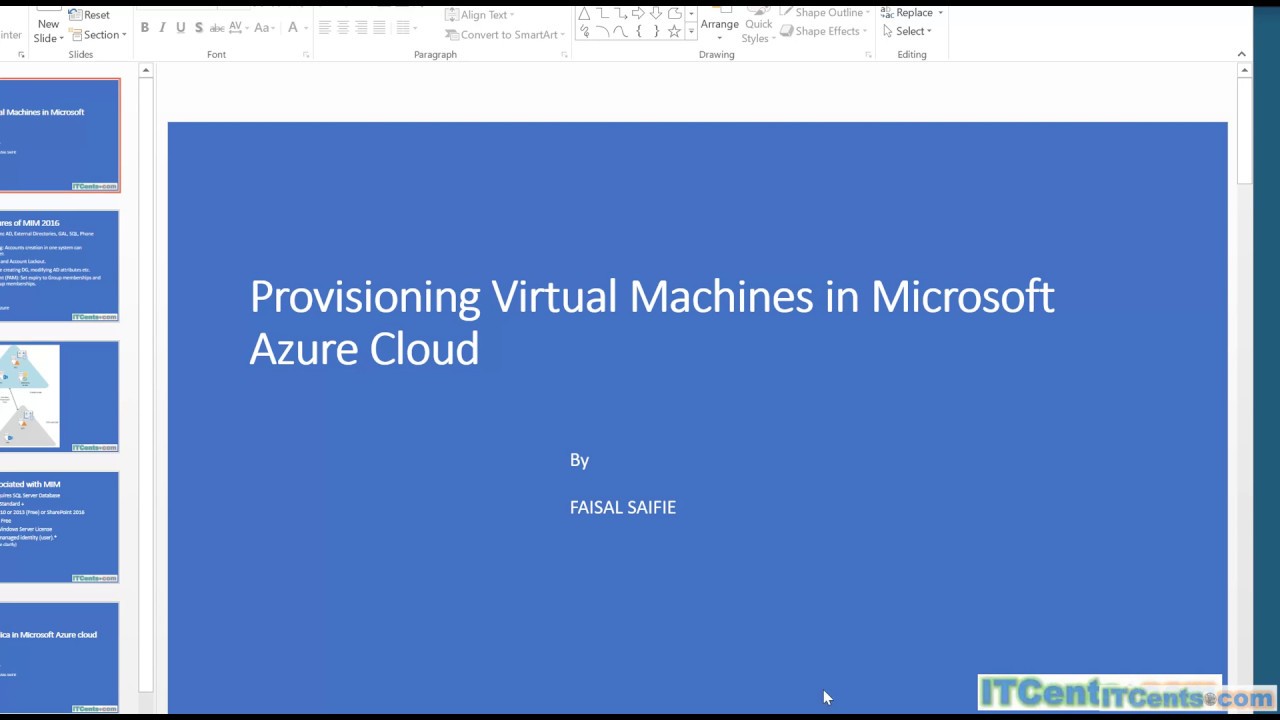Toggle Strikethrough formatting
The width and height of the screenshot is (1280, 720).
point(217,28)
